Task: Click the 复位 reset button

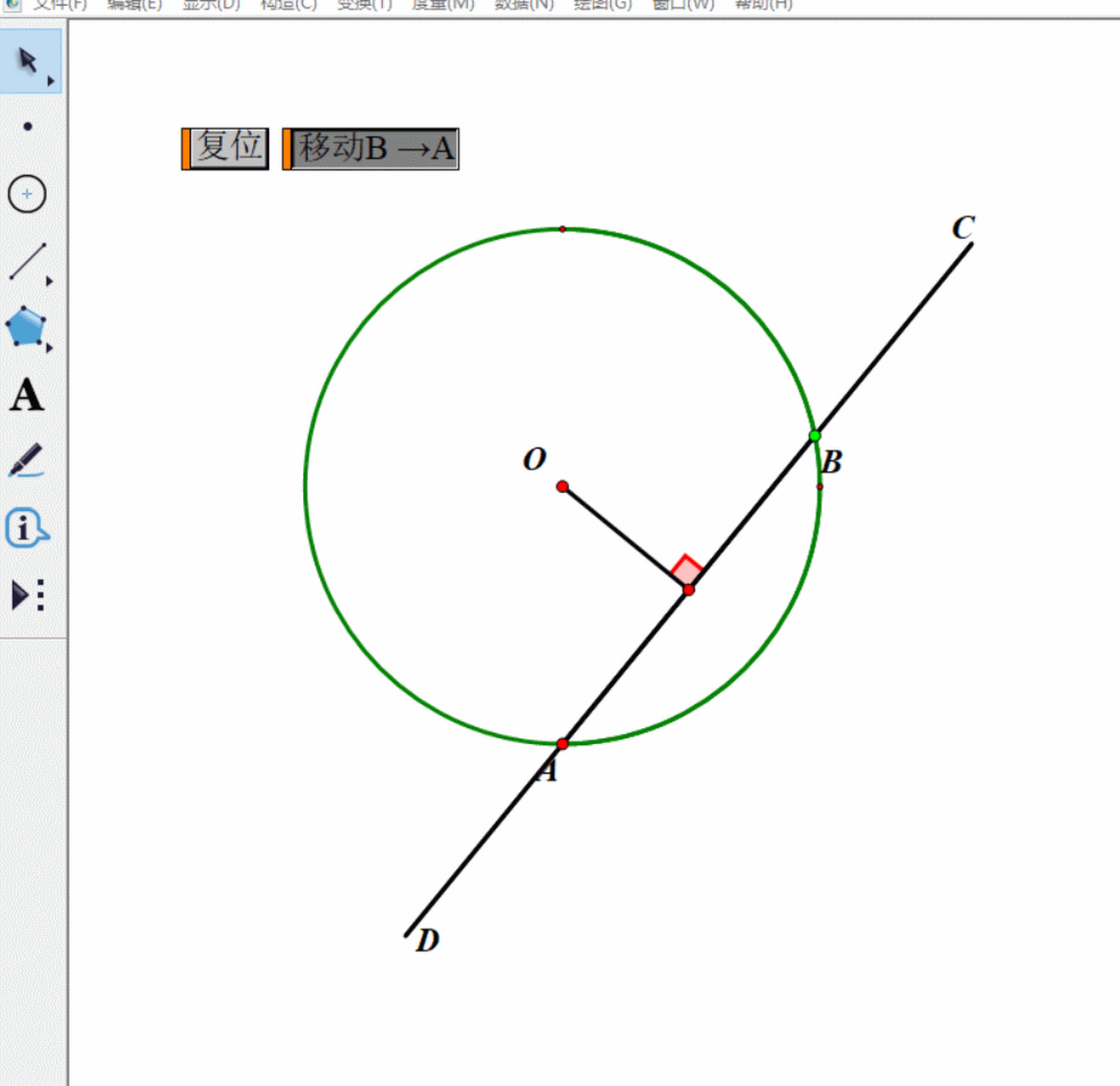Action: tap(225, 148)
